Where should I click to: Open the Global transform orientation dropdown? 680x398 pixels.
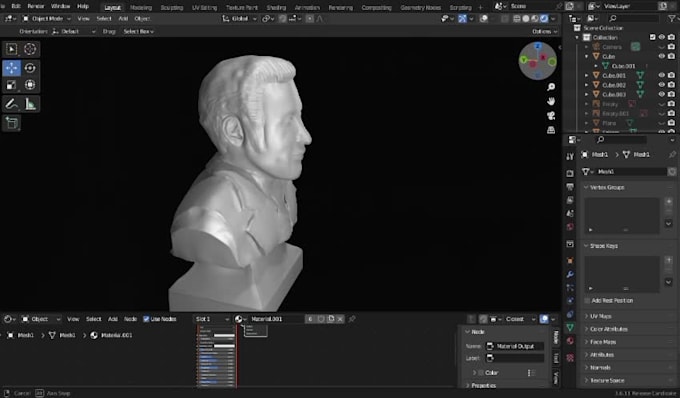239,19
